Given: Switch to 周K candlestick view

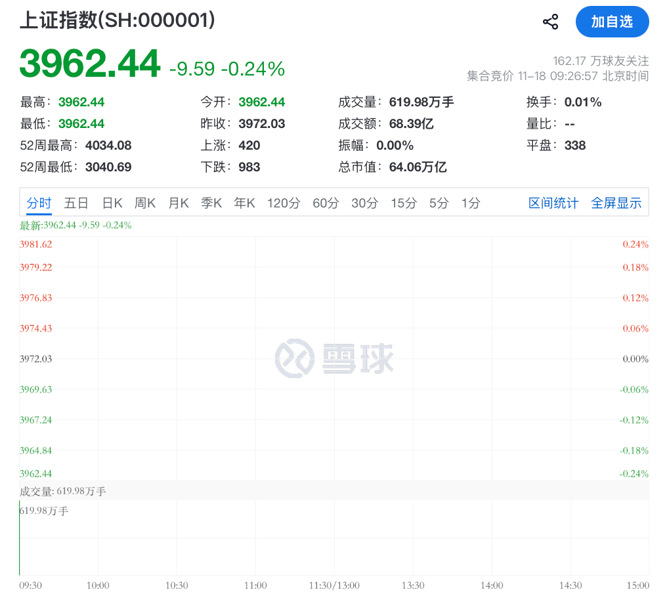Looking at the screenshot, I should click(x=145, y=203).
